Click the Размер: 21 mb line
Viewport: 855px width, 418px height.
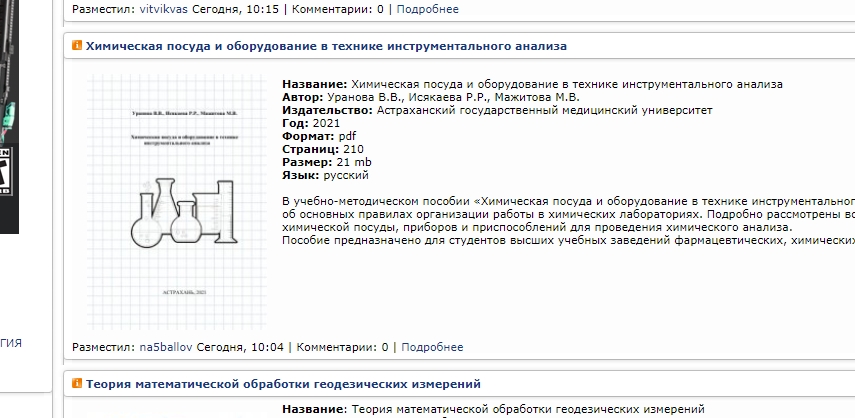pyautogui.click(x=326, y=162)
